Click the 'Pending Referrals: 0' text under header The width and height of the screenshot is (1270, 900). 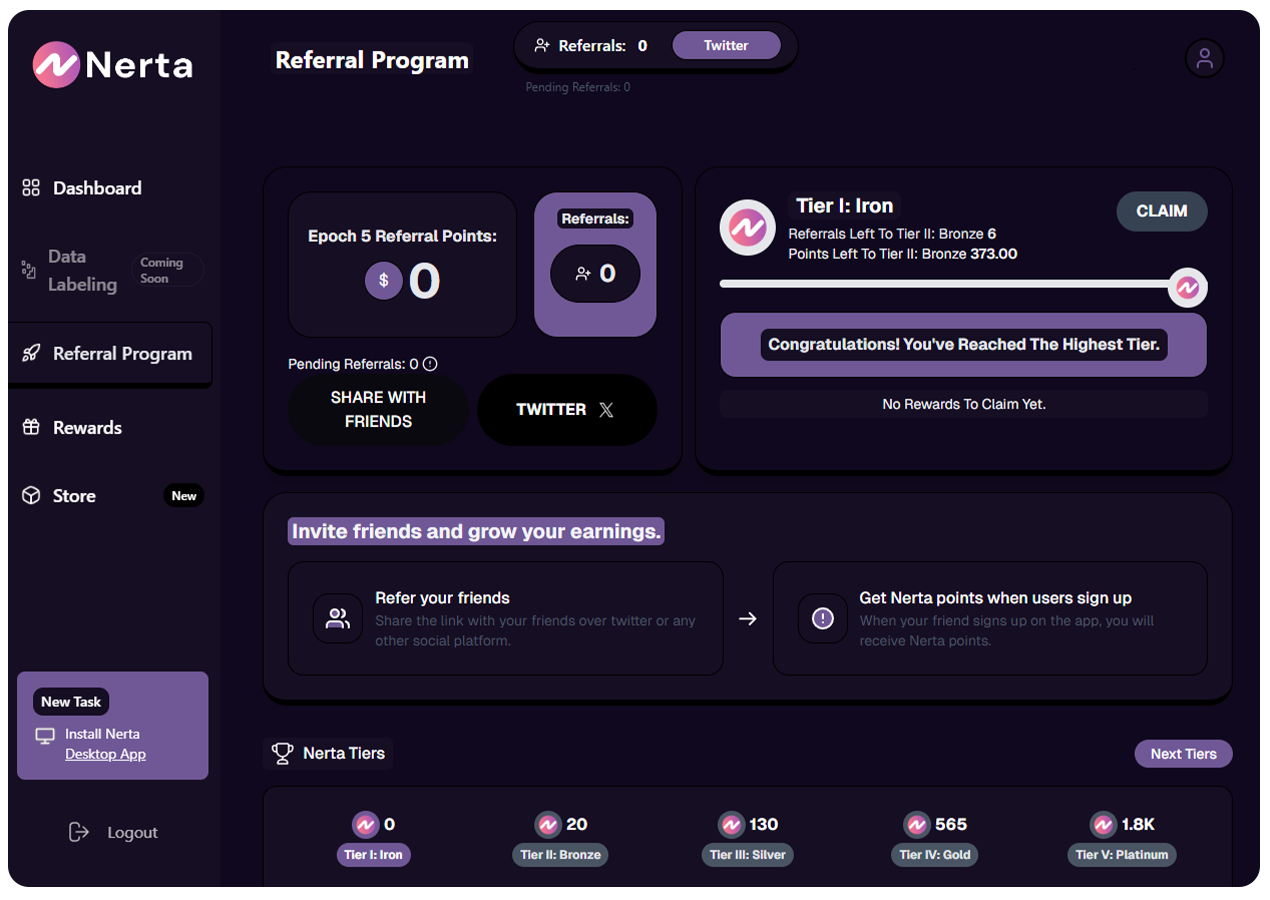[x=578, y=88]
